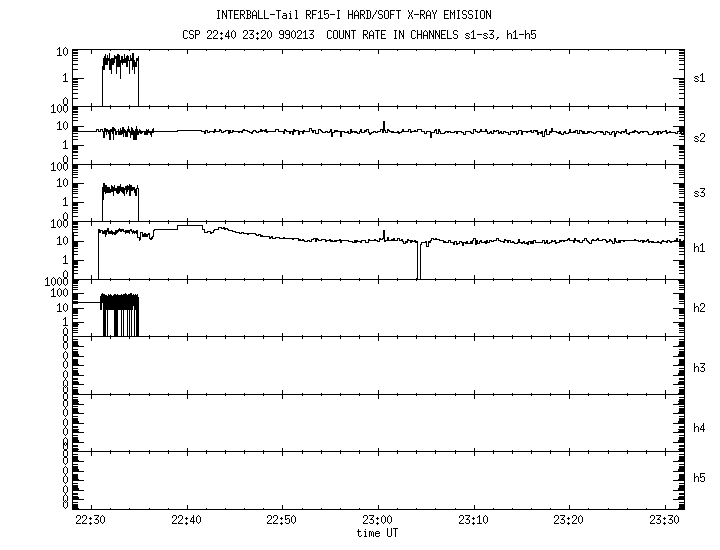Select the 22:50 time tick label
Image resolution: width=720 pixels, height=550 pixels.
tap(282, 520)
